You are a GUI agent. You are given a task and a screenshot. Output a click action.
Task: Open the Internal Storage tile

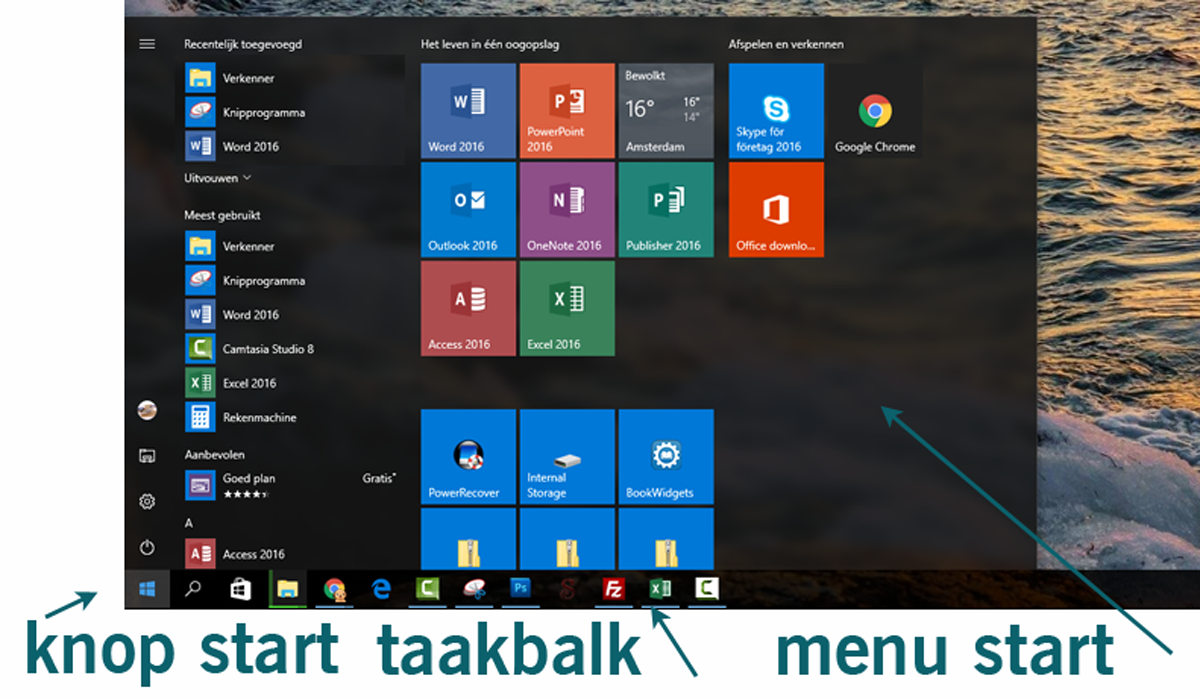tap(567, 456)
